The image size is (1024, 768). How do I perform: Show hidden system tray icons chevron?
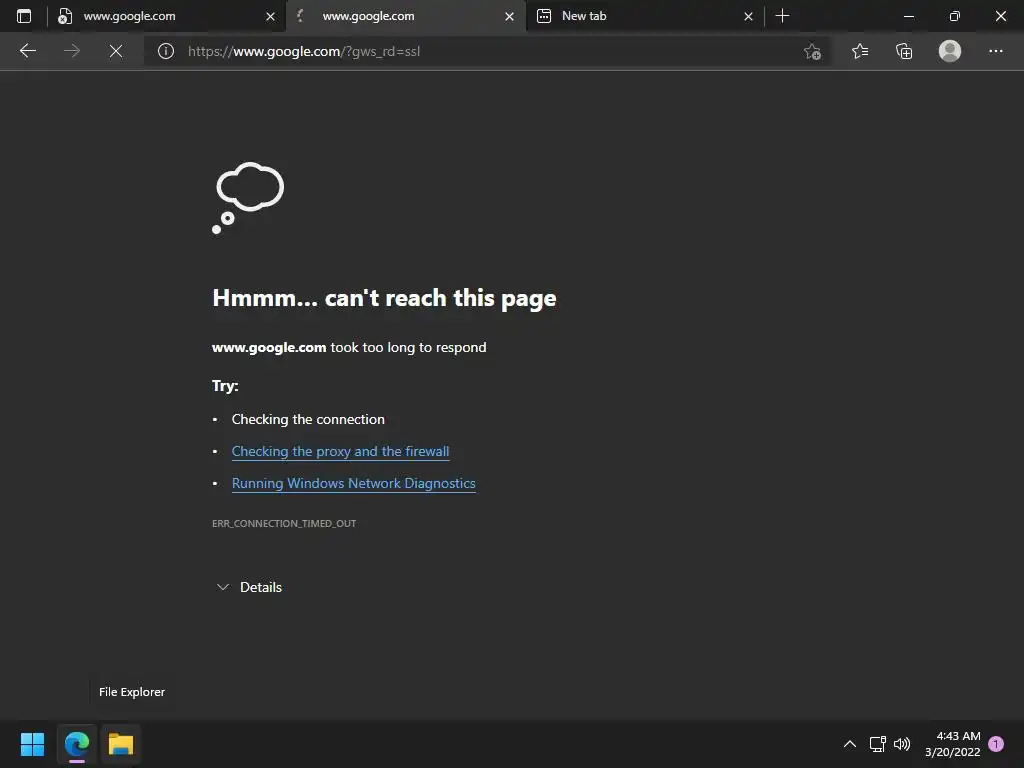pos(850,744)
